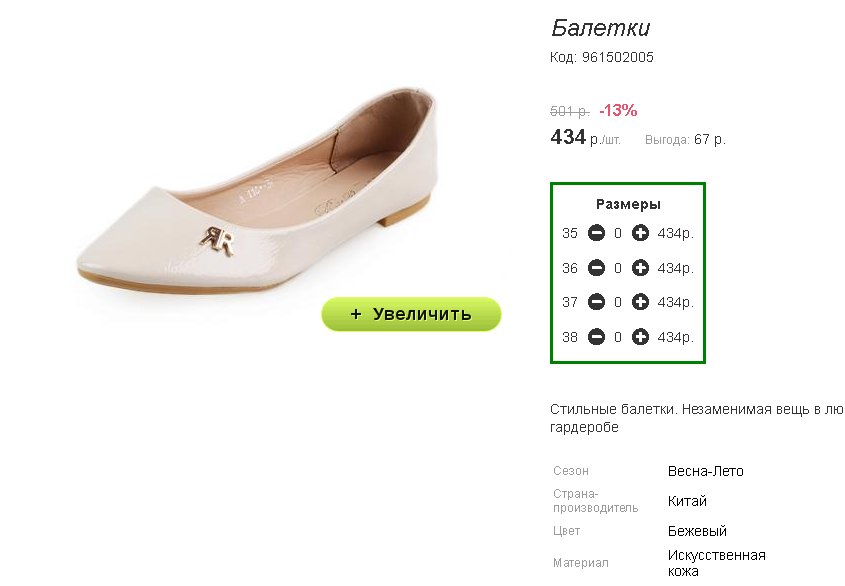Click quantity number for size 38
Image resolution: width=845 pixels, height=586 pixels.
(618, 337)
